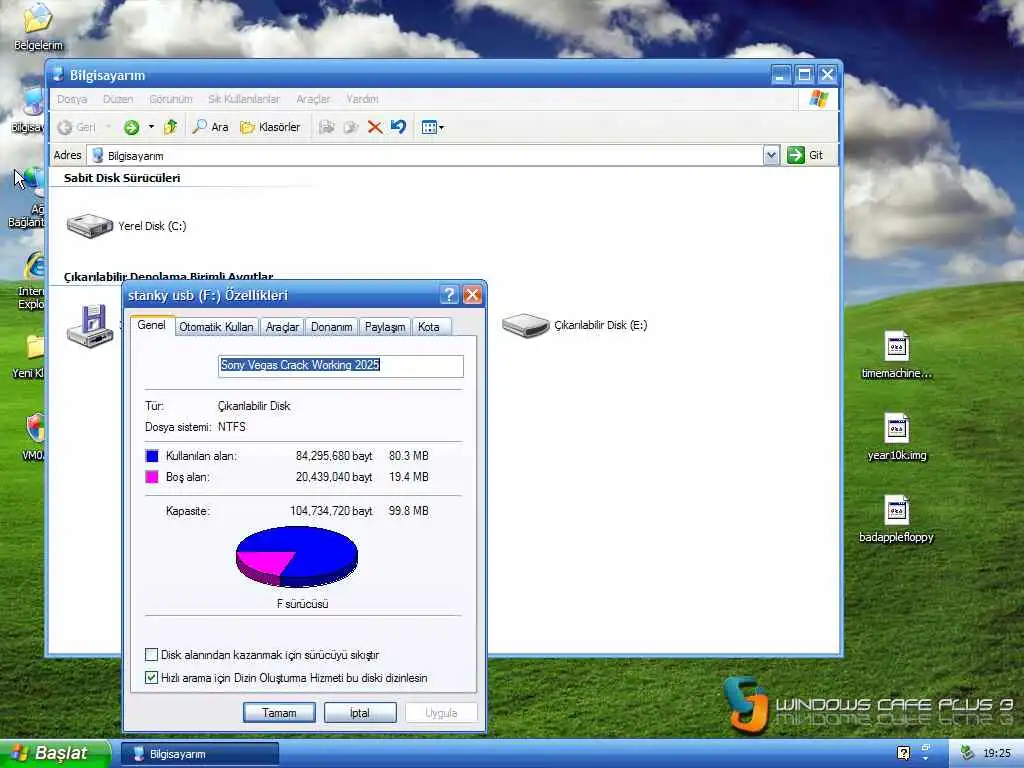
Task: Click the F sürücüsü label under chart
Action: click(x=302, y=603)
